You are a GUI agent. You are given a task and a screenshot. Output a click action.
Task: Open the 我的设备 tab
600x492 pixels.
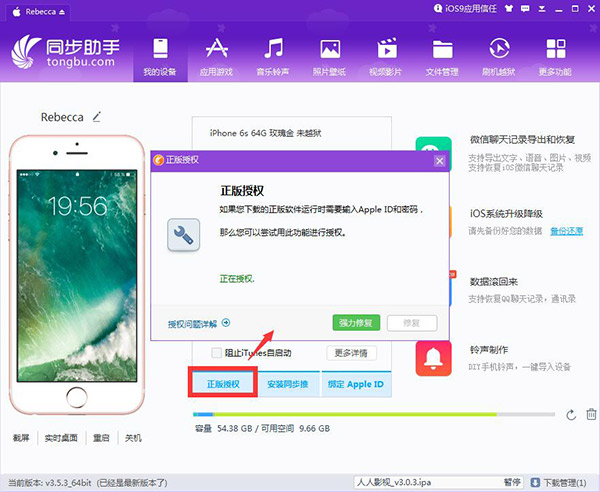click(160, 55)
